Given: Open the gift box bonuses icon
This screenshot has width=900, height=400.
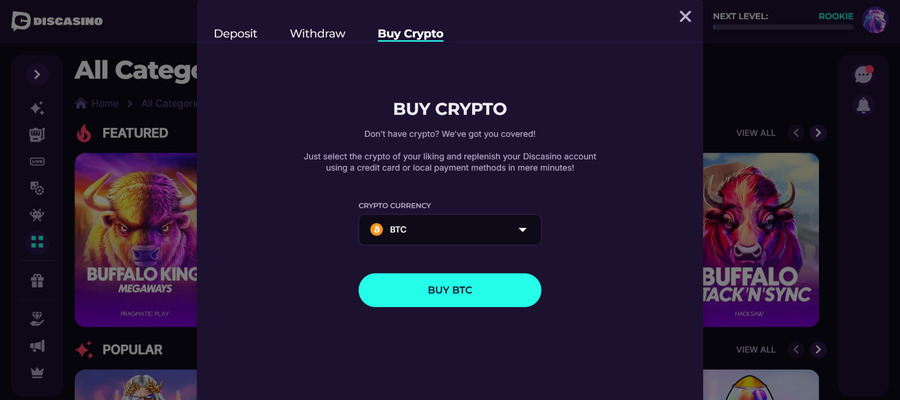Looking at the screenshot, I should point(37,281).
